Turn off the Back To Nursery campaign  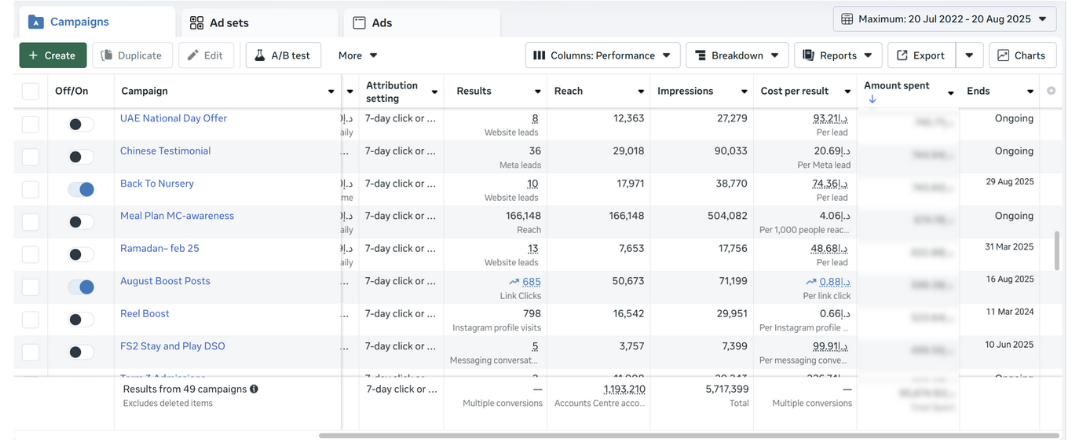(81, 189)
